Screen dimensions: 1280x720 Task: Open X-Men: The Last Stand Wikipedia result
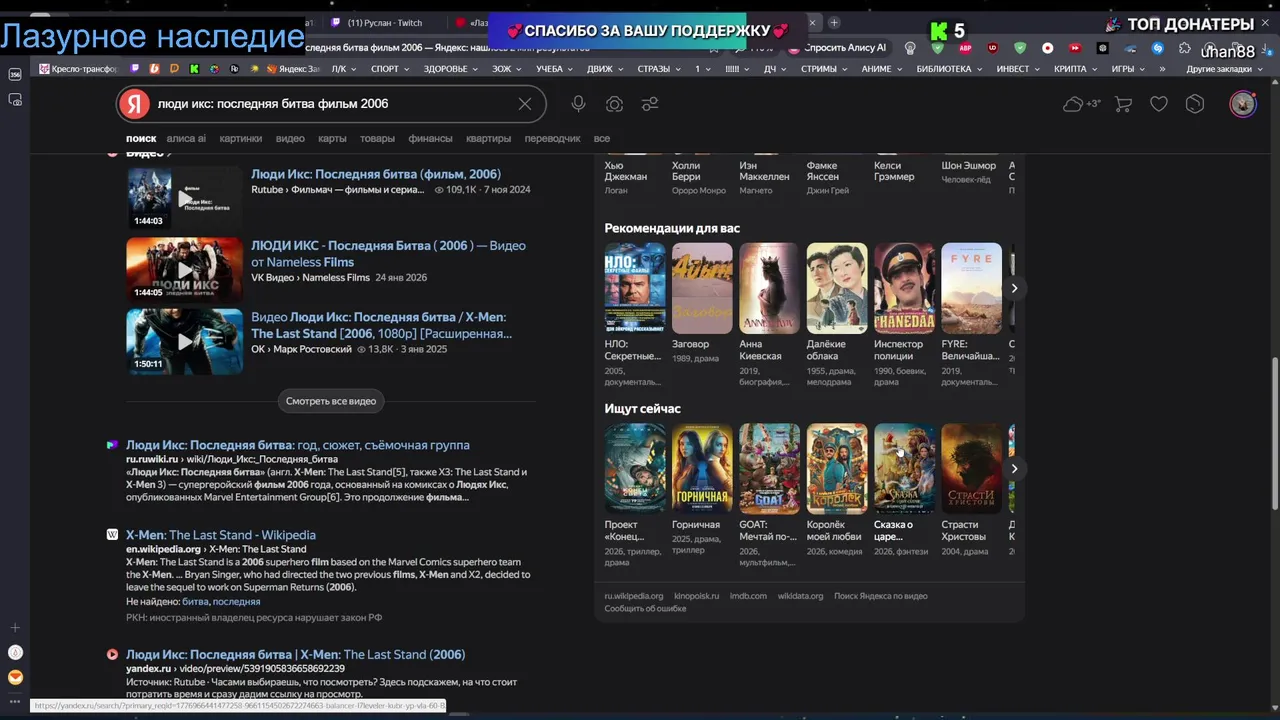click(221, 535)
